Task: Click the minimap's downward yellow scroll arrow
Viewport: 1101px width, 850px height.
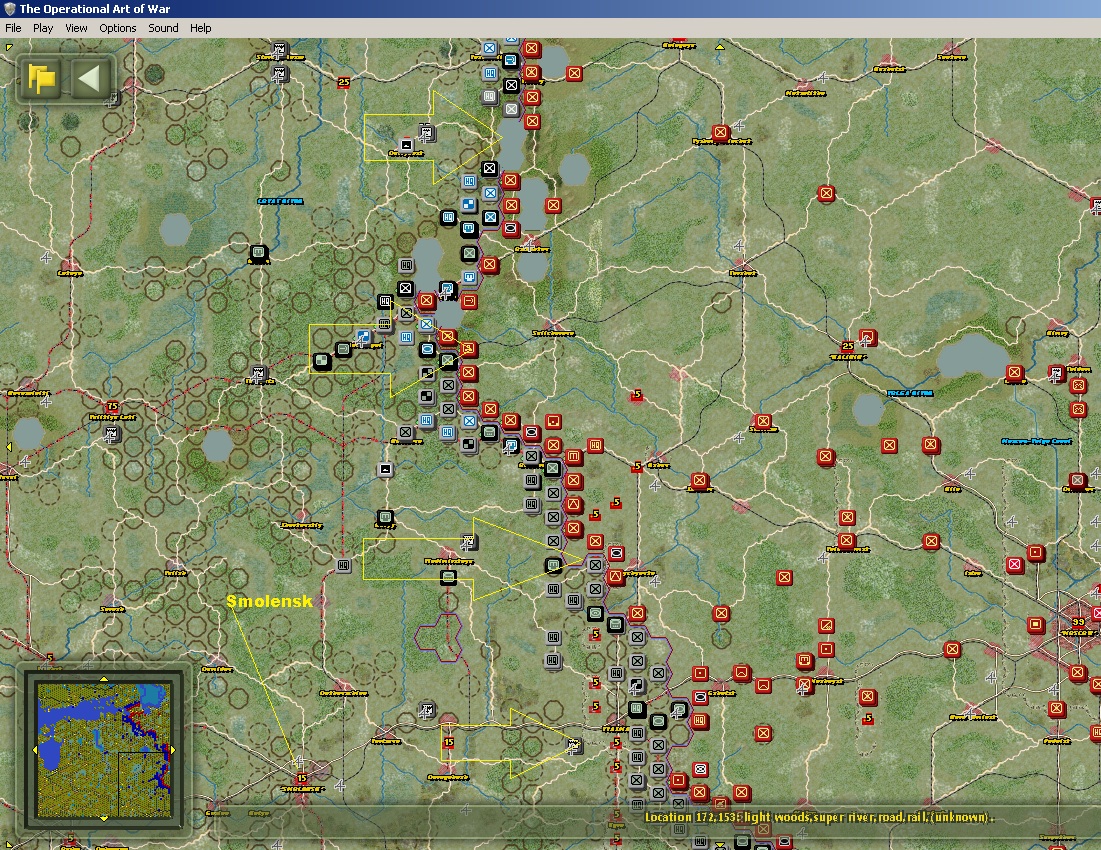Action: point(104,818)
